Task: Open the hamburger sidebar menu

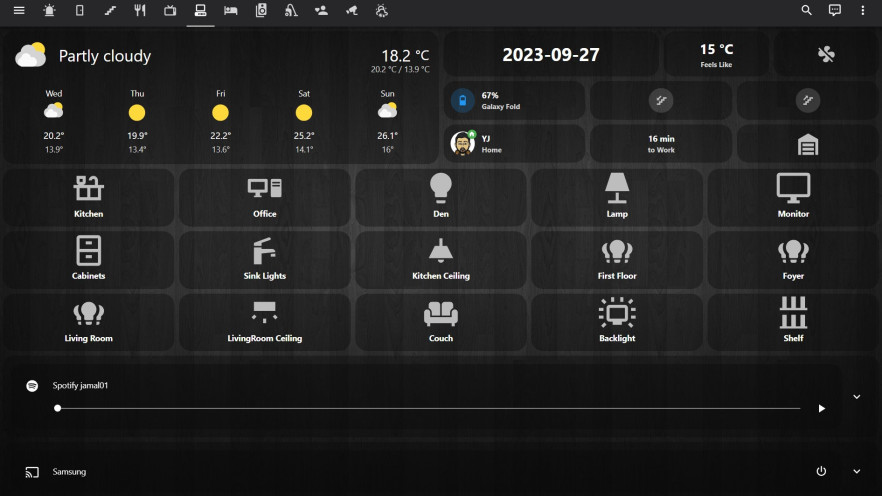Action: [18, 11]
